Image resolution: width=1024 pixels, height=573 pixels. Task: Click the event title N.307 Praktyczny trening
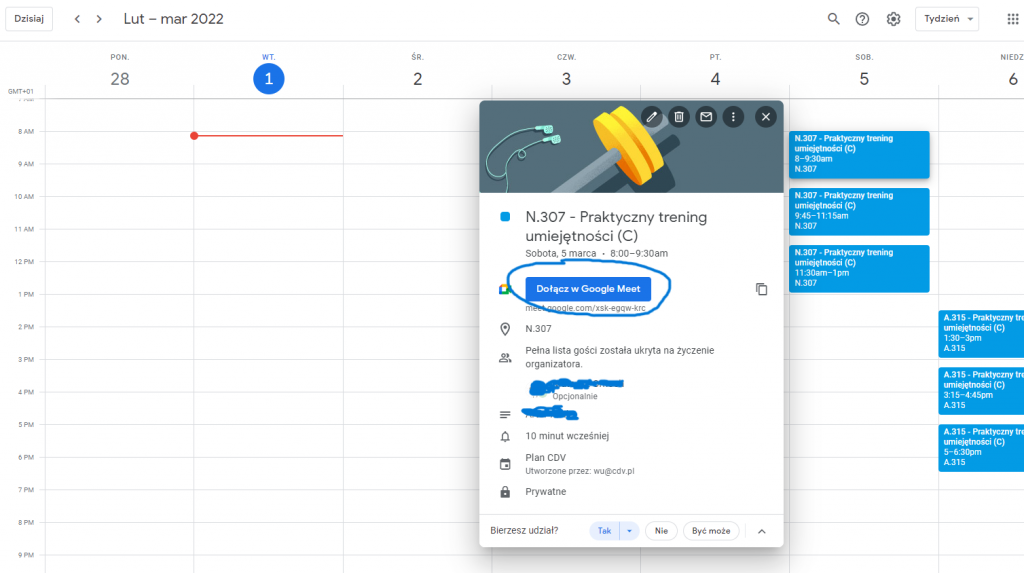tap(616, 226)
